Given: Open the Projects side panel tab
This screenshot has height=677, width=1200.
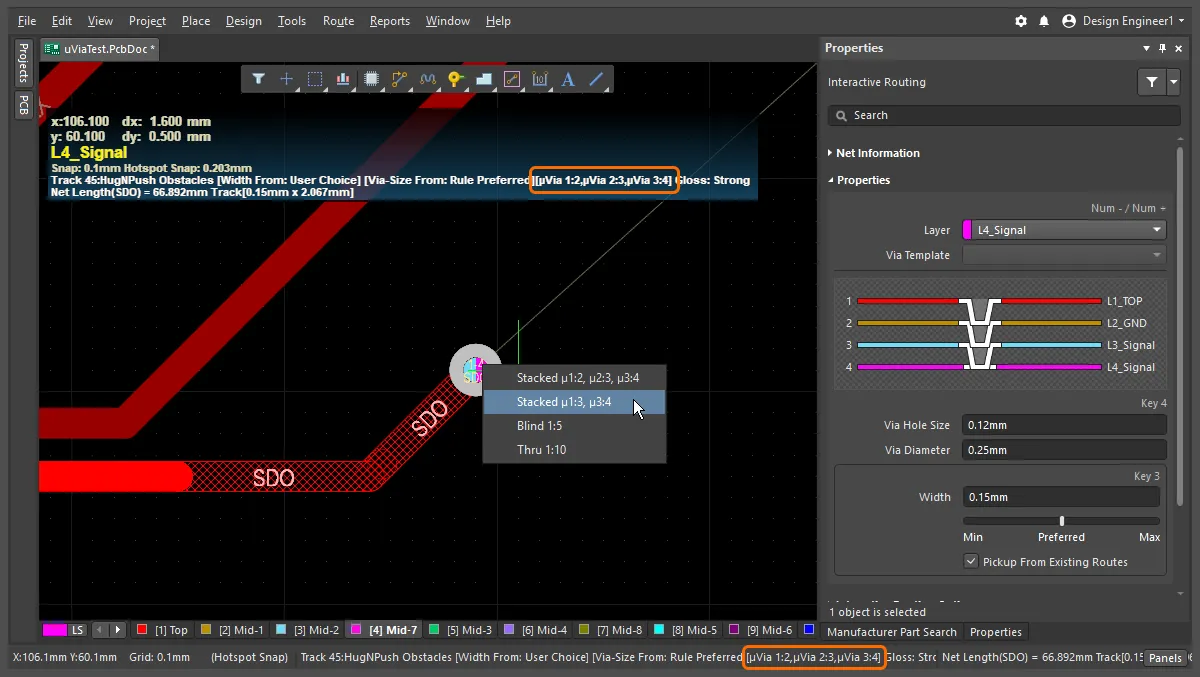Looking at the screenshot, I should point(22,63).
